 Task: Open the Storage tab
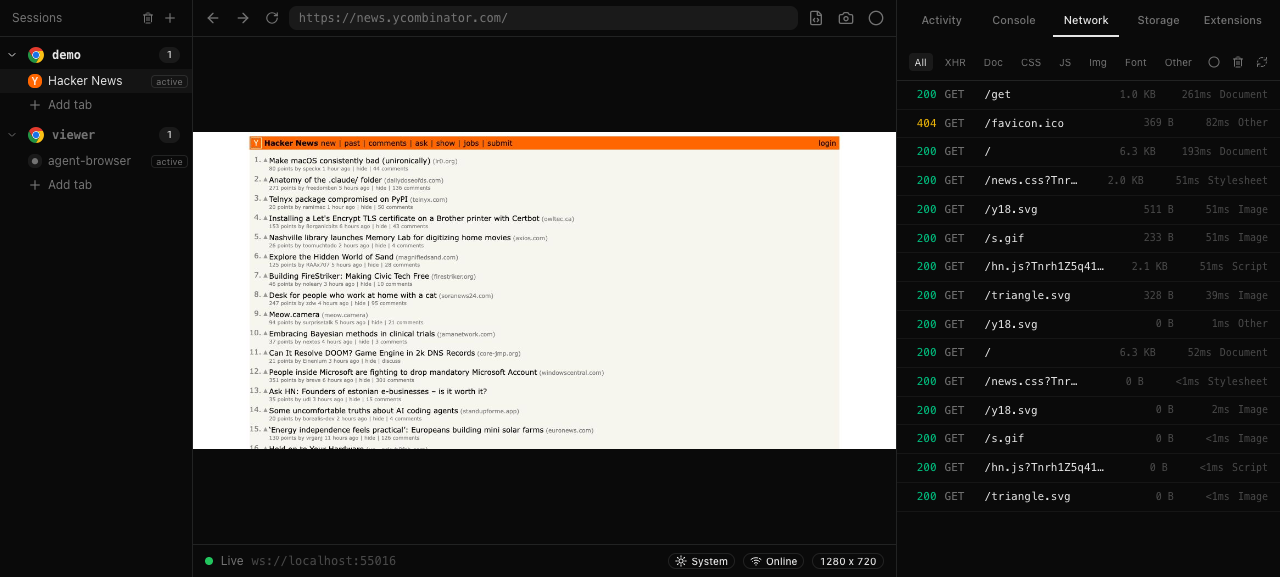pos(1158,20)
